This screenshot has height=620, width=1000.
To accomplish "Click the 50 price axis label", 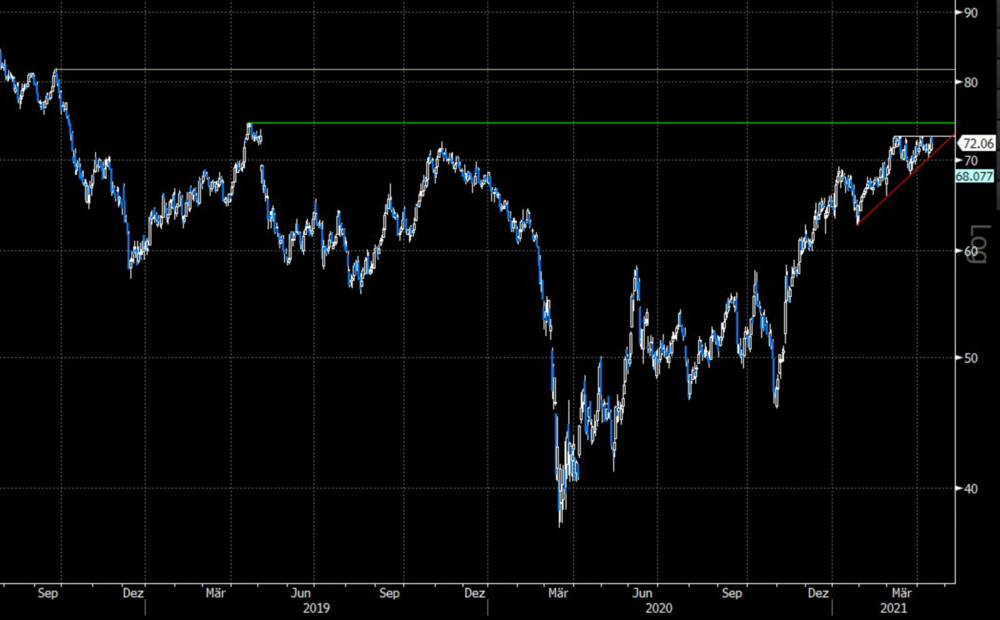I will [x=971, y=358].
